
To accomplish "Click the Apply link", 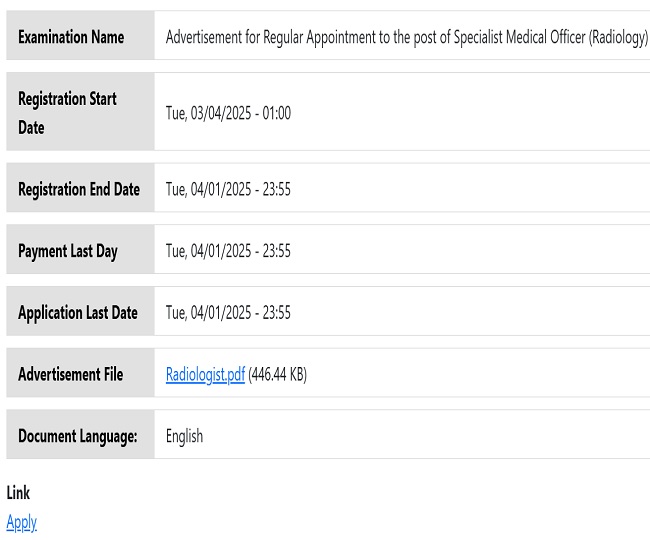I will pyautogui.click(x=21, y=522).
